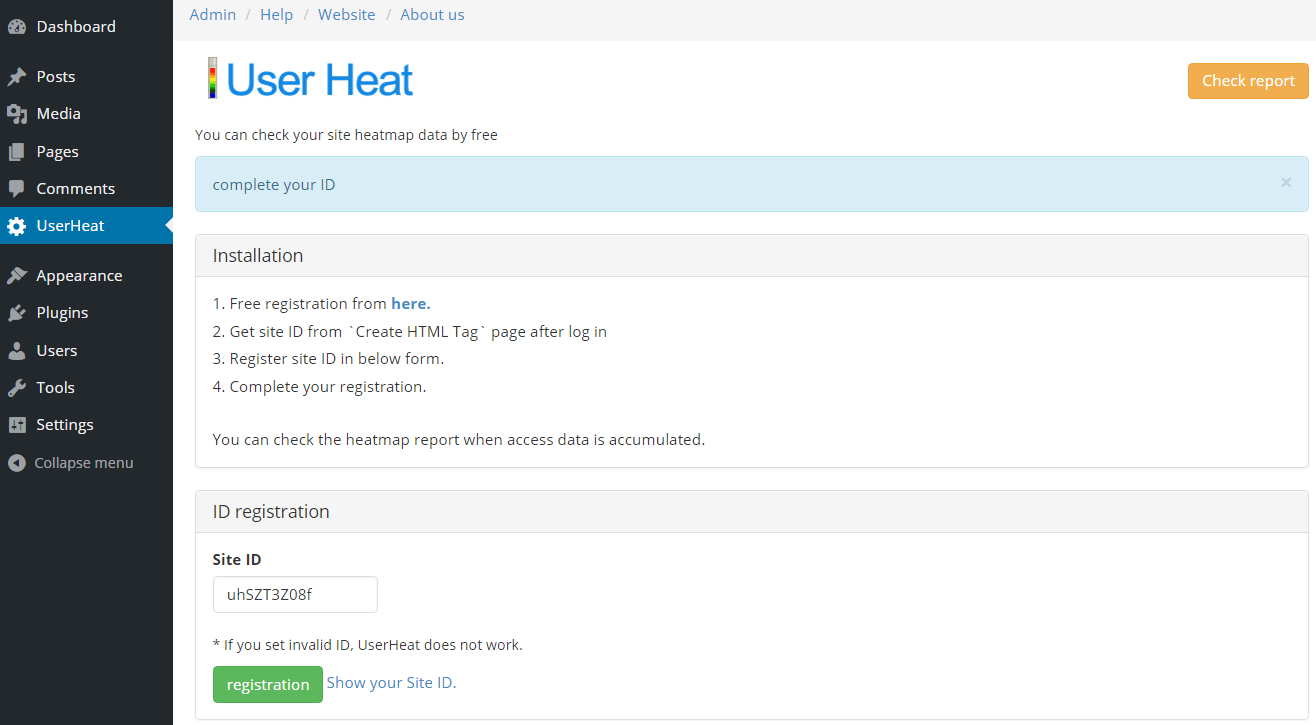
Task: Focus the Site ID input field
Action: pyautogui.click(x=295, y=594)
